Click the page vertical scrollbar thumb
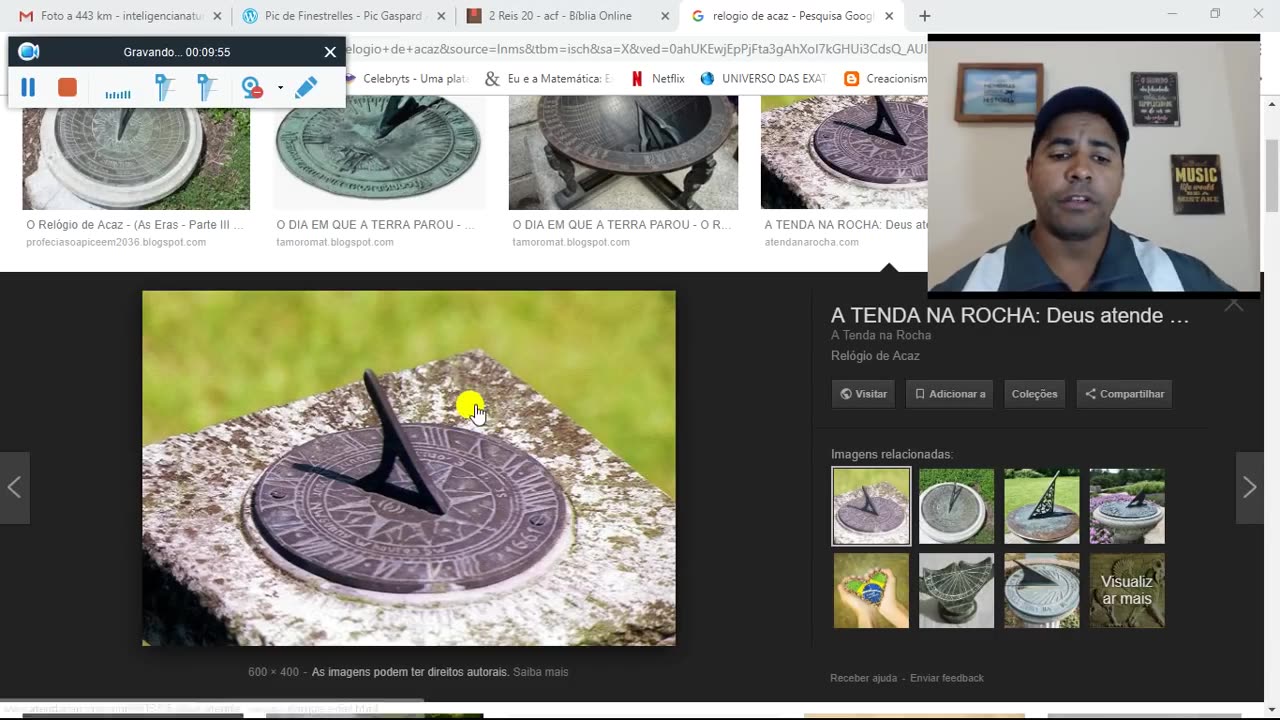 click(x=1272, y=175)
